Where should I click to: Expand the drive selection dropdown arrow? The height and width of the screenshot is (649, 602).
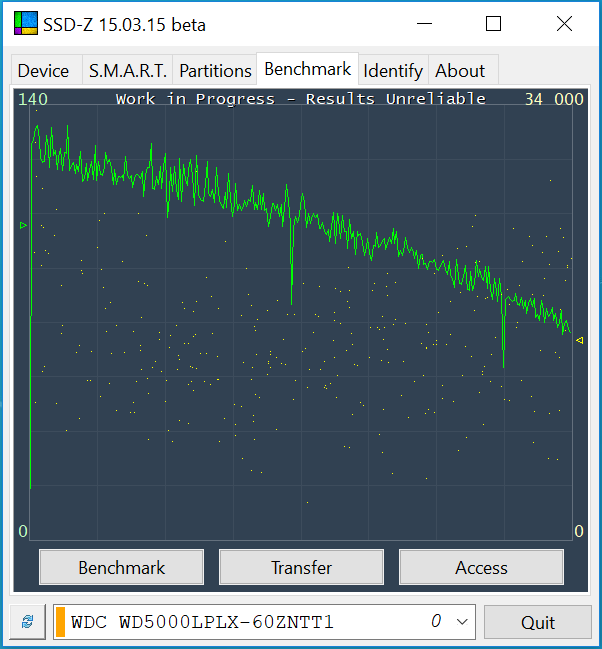[x=462, y=622]
